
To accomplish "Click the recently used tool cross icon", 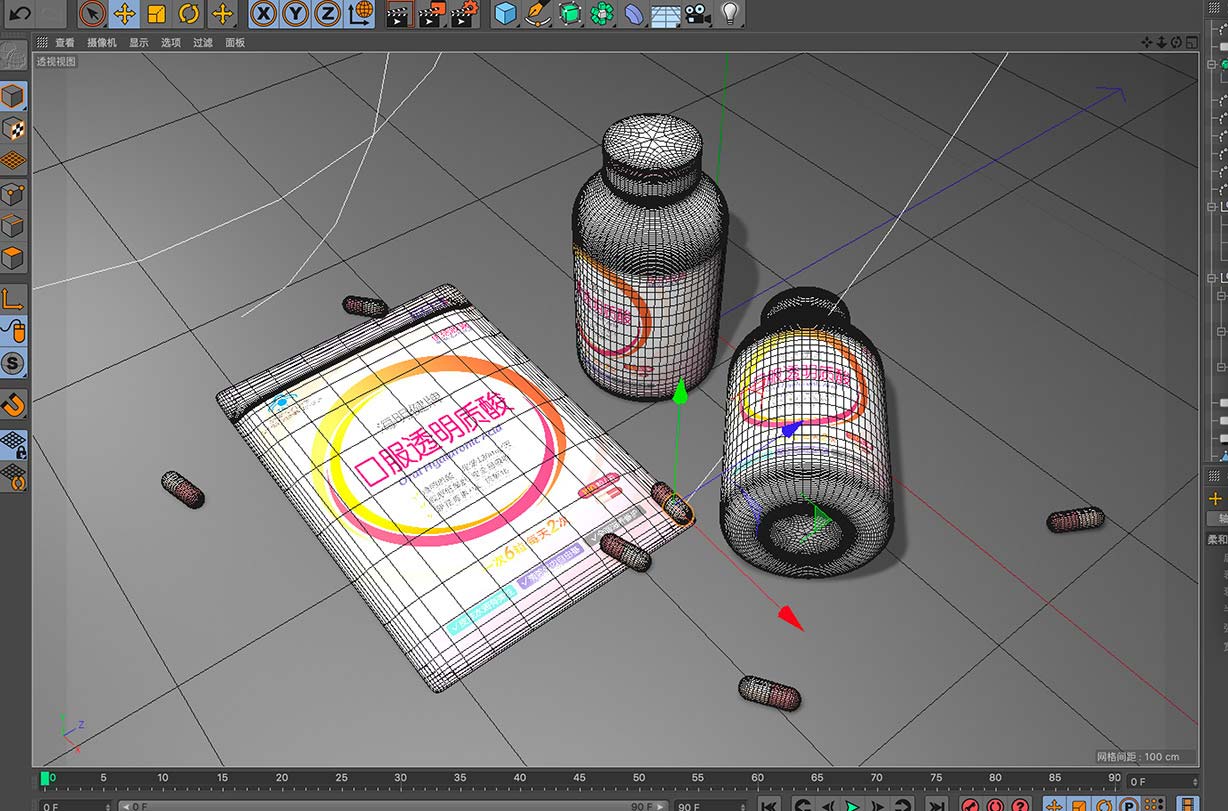I will click(x=221, y=13).
